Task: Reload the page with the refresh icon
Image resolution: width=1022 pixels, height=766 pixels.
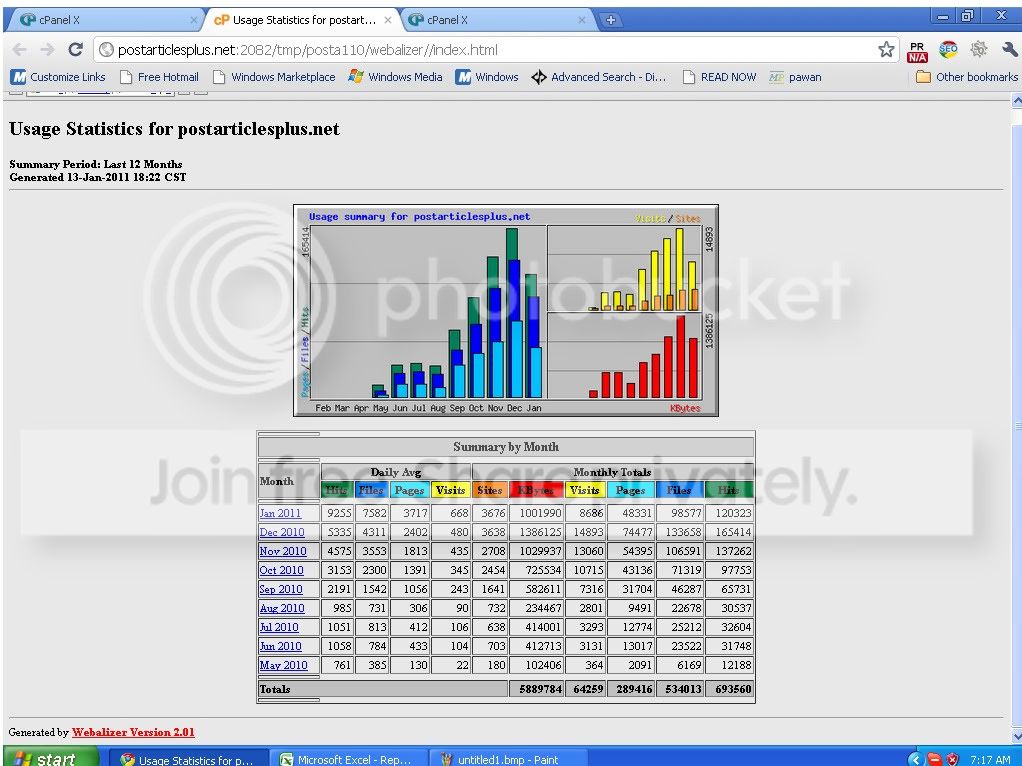Action: click(x=76, y=50)
